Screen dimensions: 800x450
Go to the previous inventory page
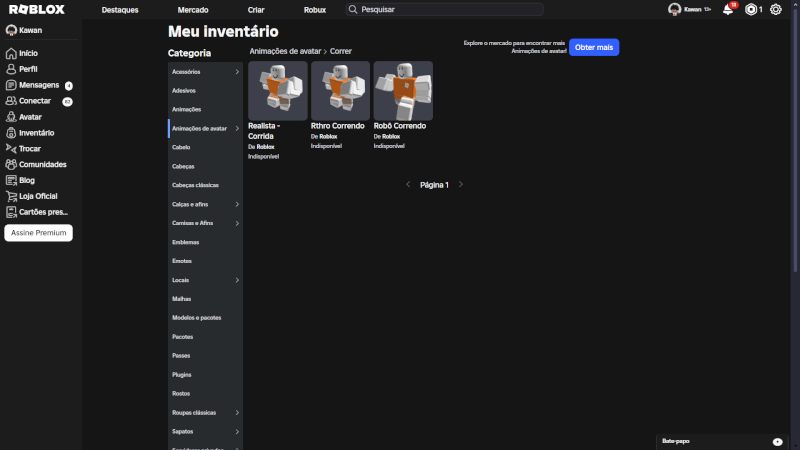[x=408, y=184]
